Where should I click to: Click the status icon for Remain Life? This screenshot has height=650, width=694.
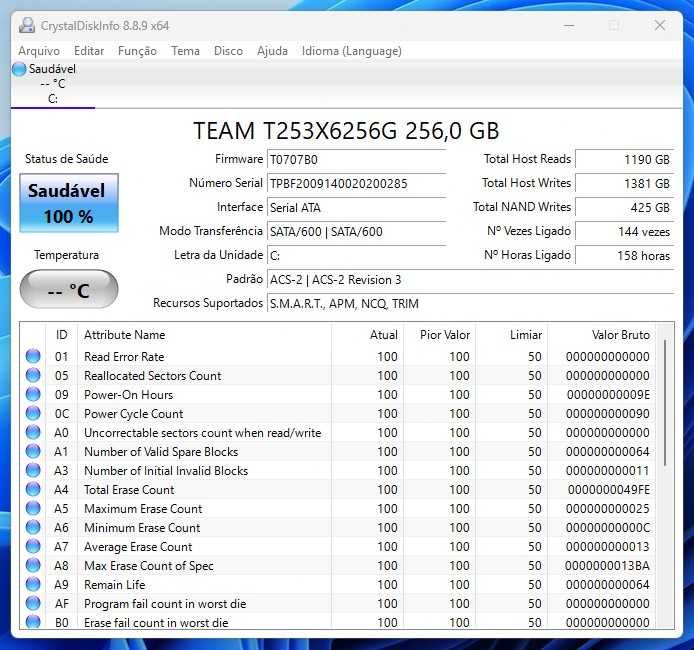[x=33, y=585]
